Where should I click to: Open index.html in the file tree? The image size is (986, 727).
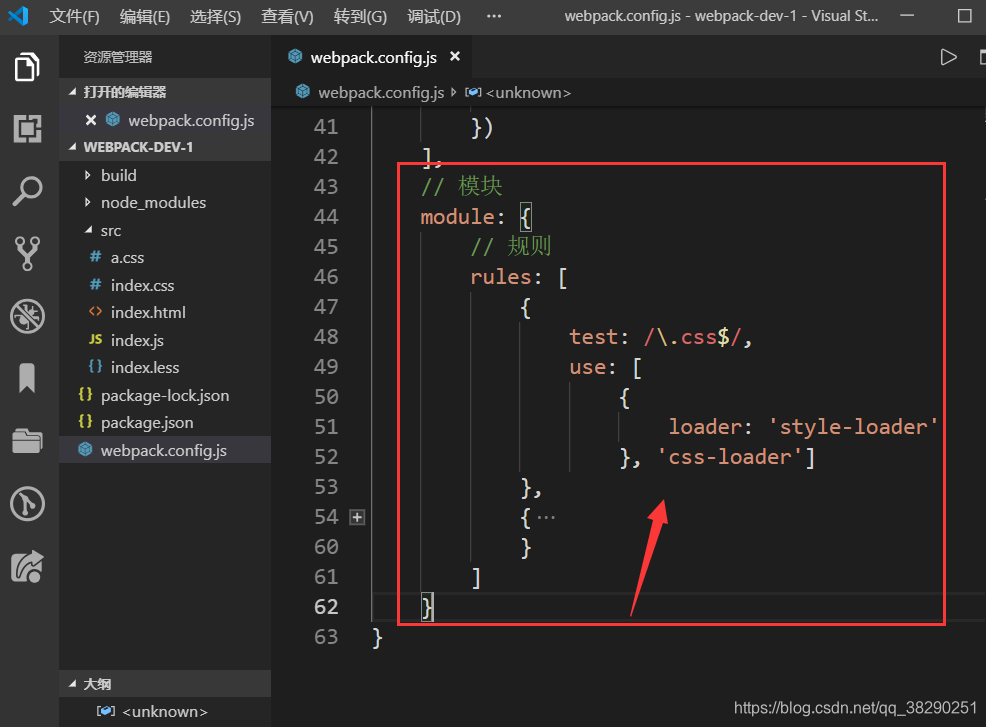tap(148, 313)
